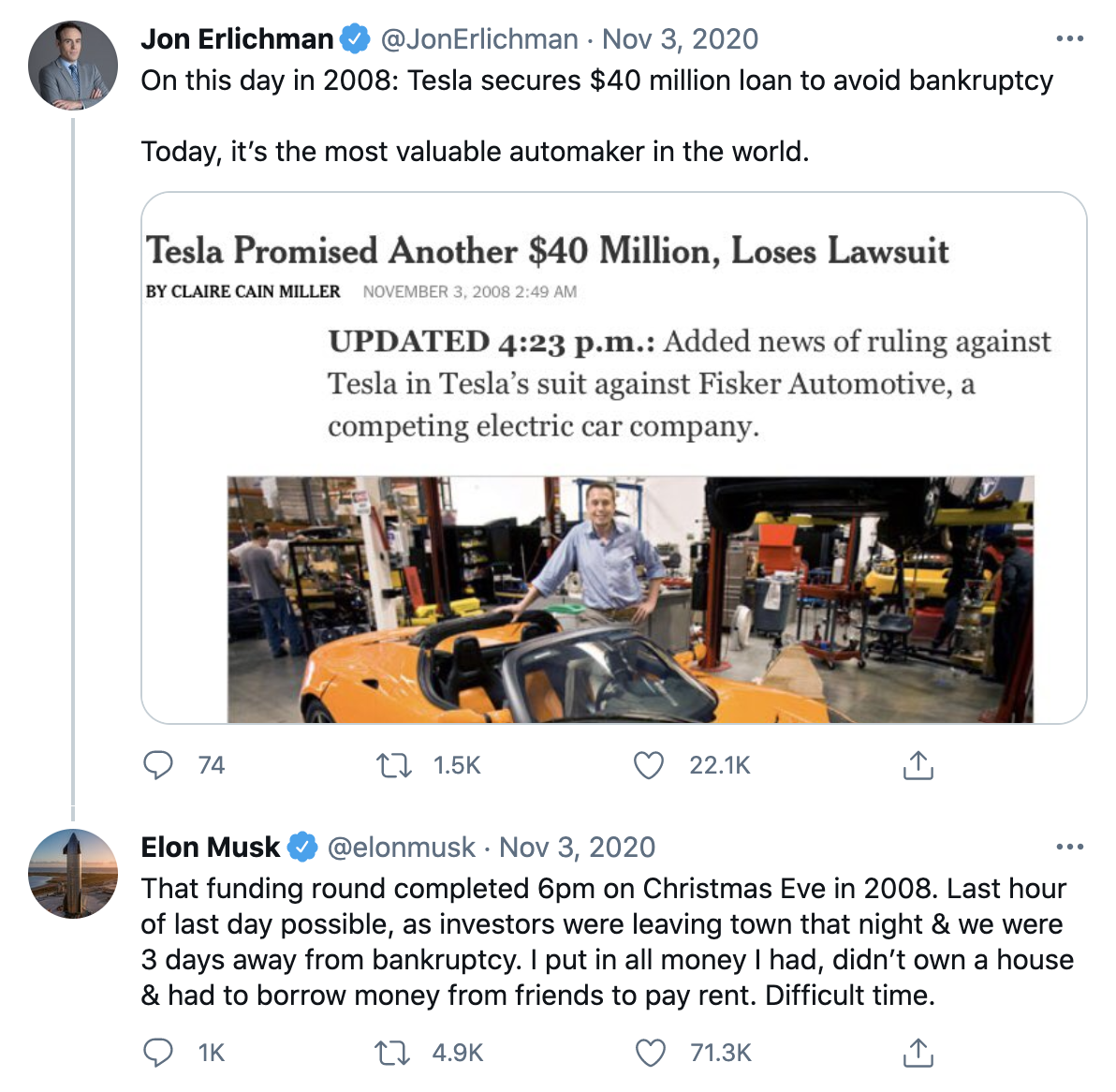1116x1092 pixels.
Task: Click the Jon Erlichman display name
Action: click(237, 39)
